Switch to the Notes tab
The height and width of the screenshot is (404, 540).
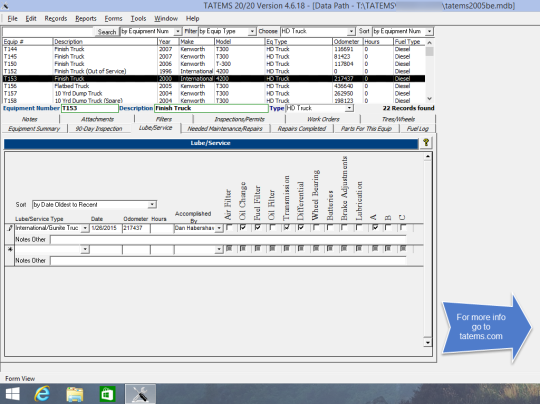tap(30, 119)
